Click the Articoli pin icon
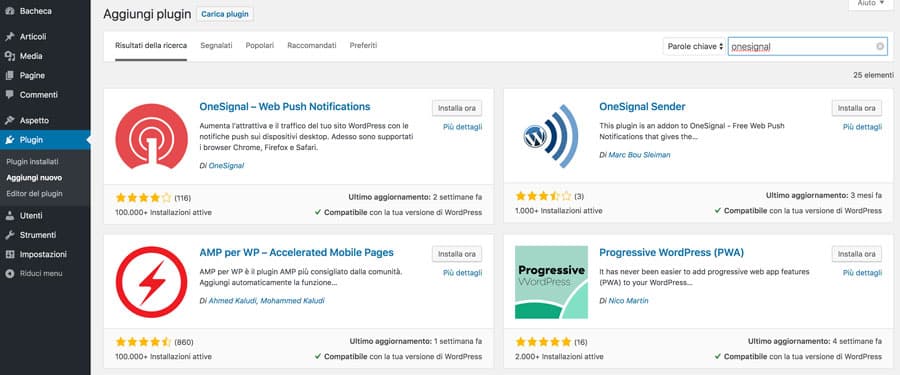This screenshot has width=900, height=375. [x=9, y=37]
